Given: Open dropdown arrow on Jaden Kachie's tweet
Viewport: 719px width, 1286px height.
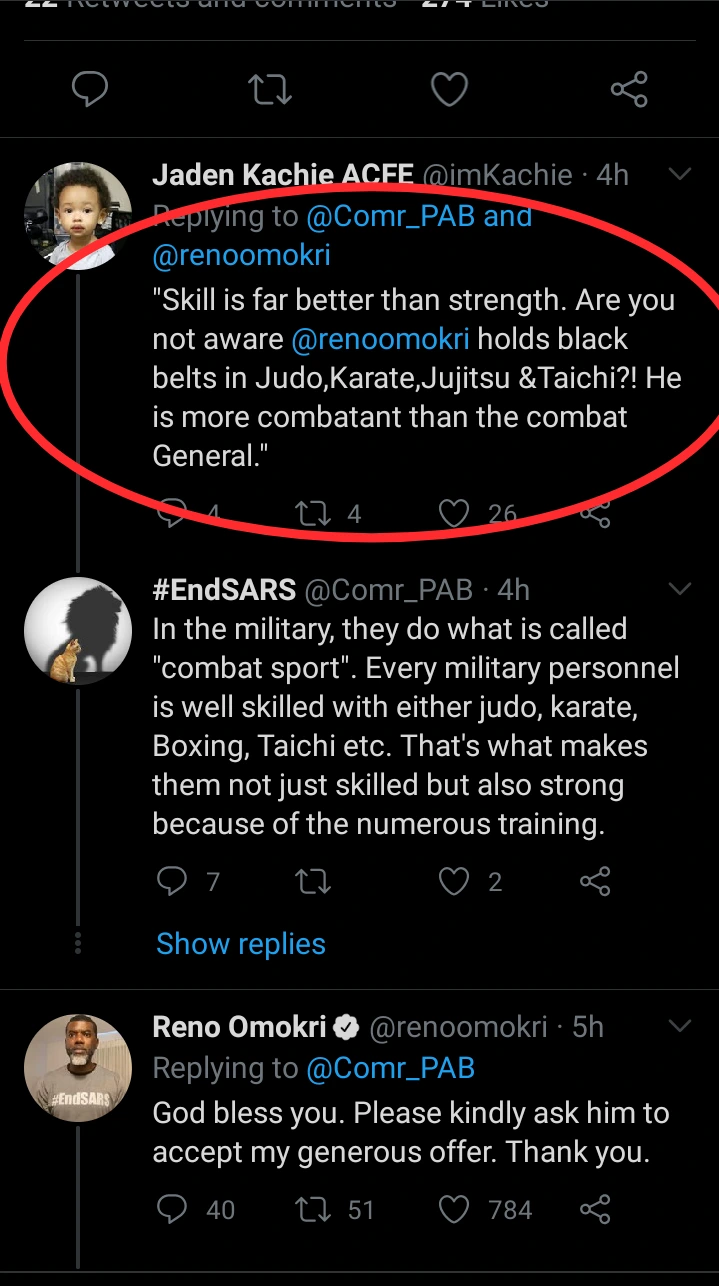Looking at the screenshot, I should 680,175.
